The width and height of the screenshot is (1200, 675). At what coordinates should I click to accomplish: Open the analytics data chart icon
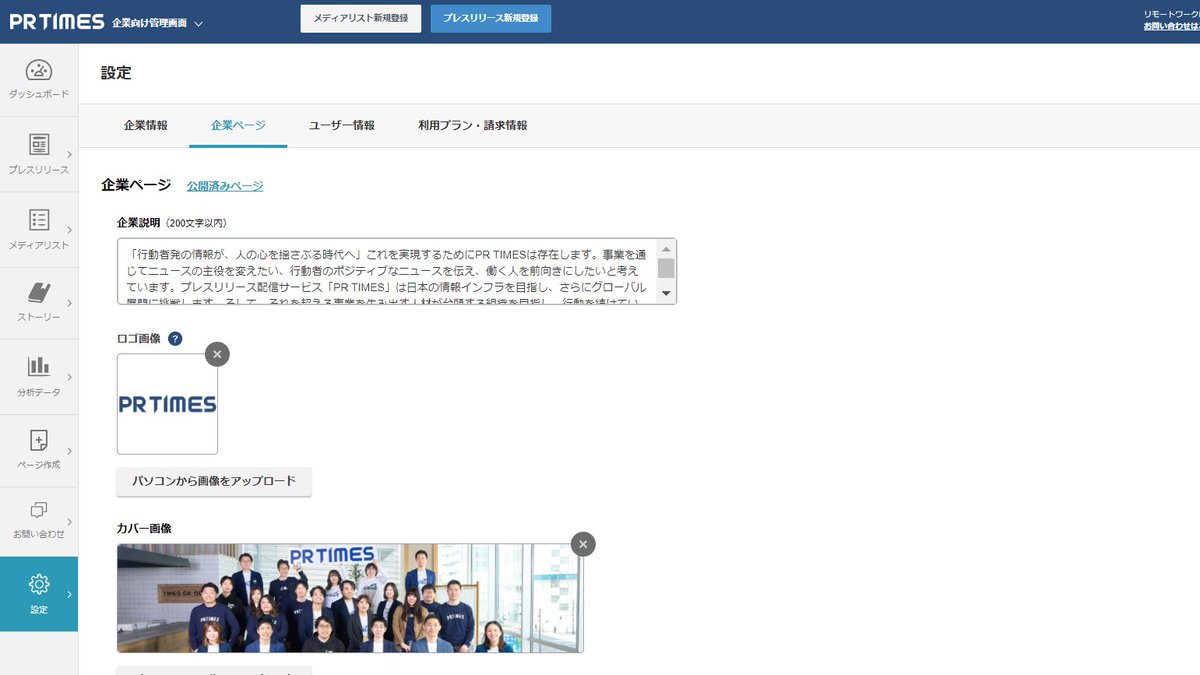(x=38, y=365)
